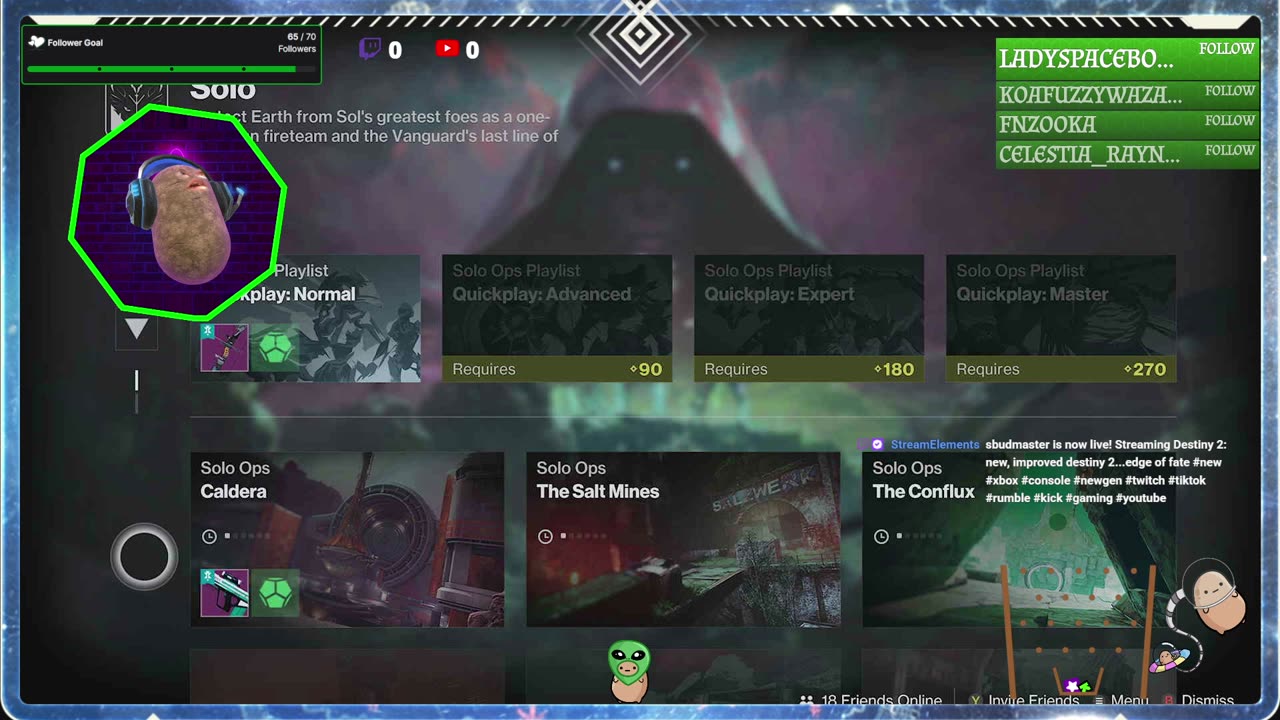Click the Requires 270 power bar

(x=1061, y=369)
